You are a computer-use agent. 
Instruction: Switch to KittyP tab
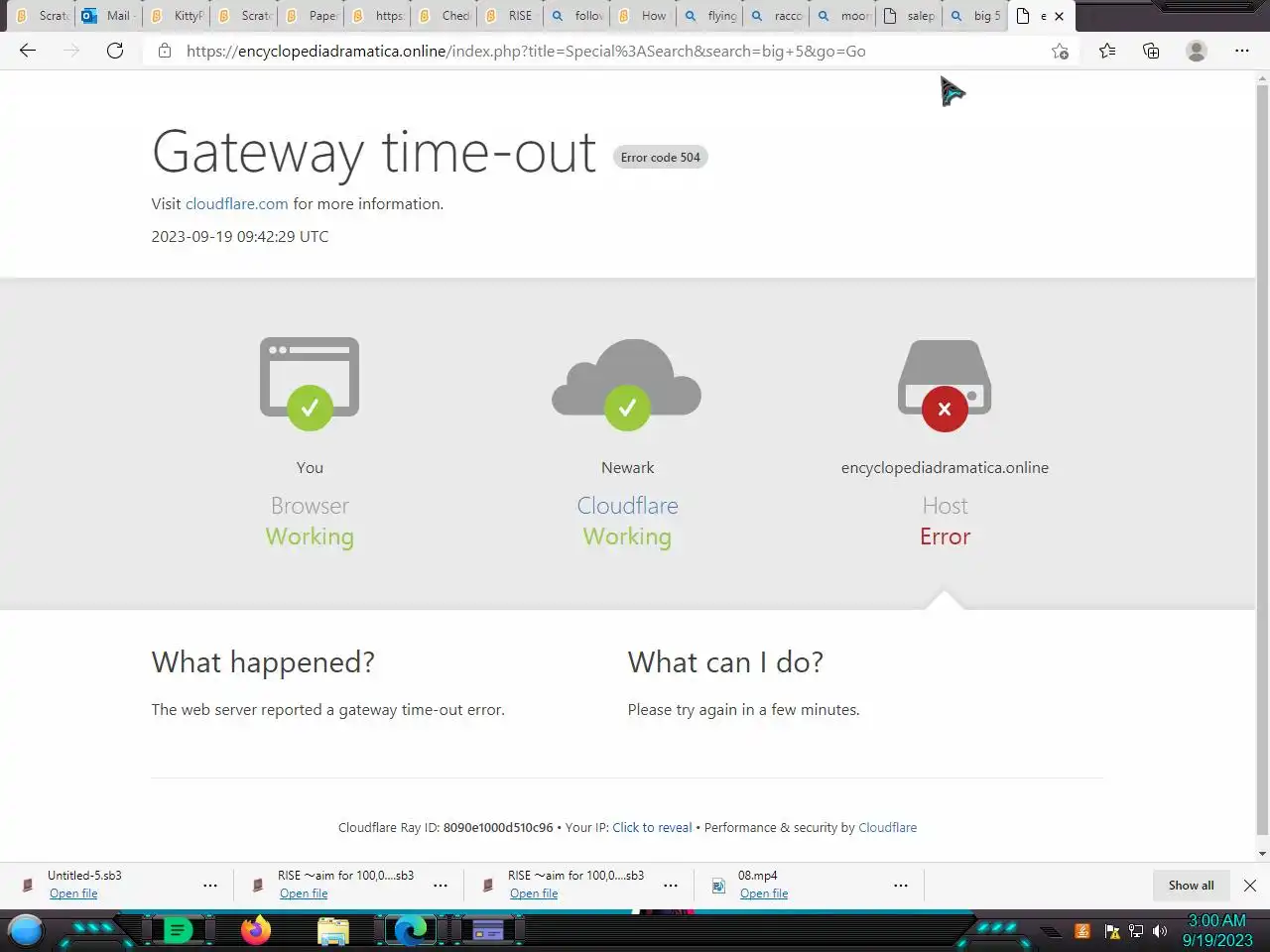tap(176, 16)
